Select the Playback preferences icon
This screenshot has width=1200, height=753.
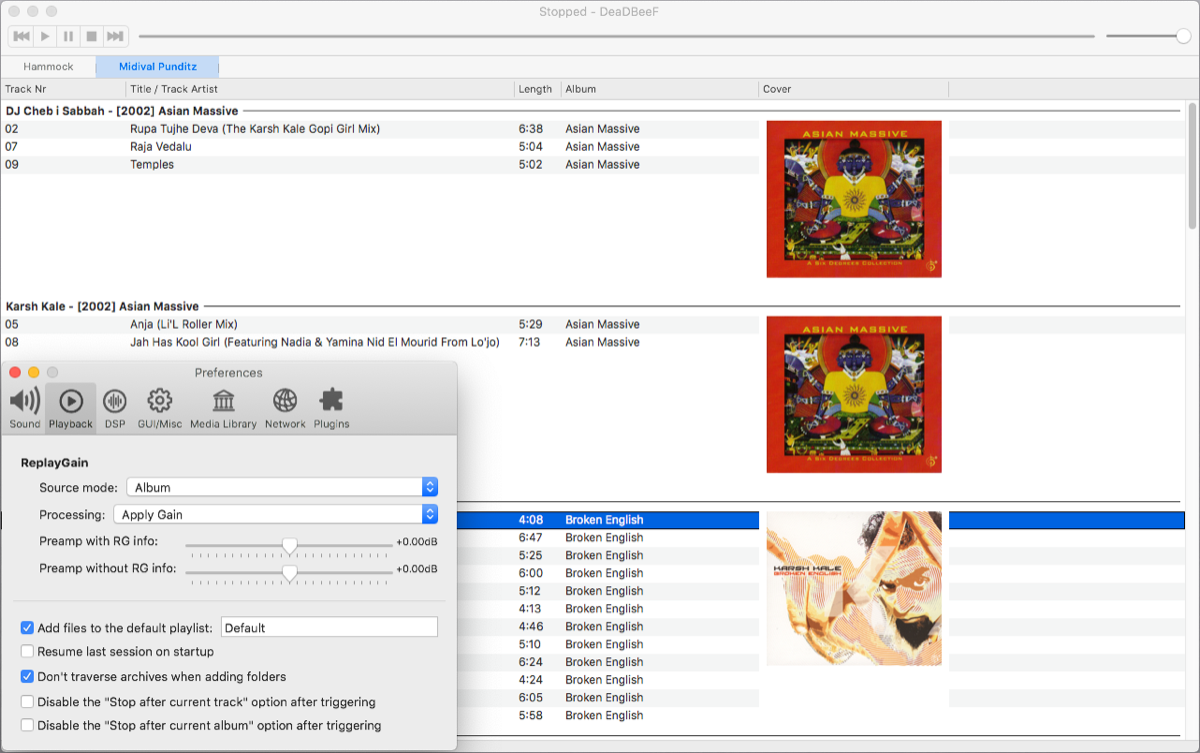click(x=70, y=405)
